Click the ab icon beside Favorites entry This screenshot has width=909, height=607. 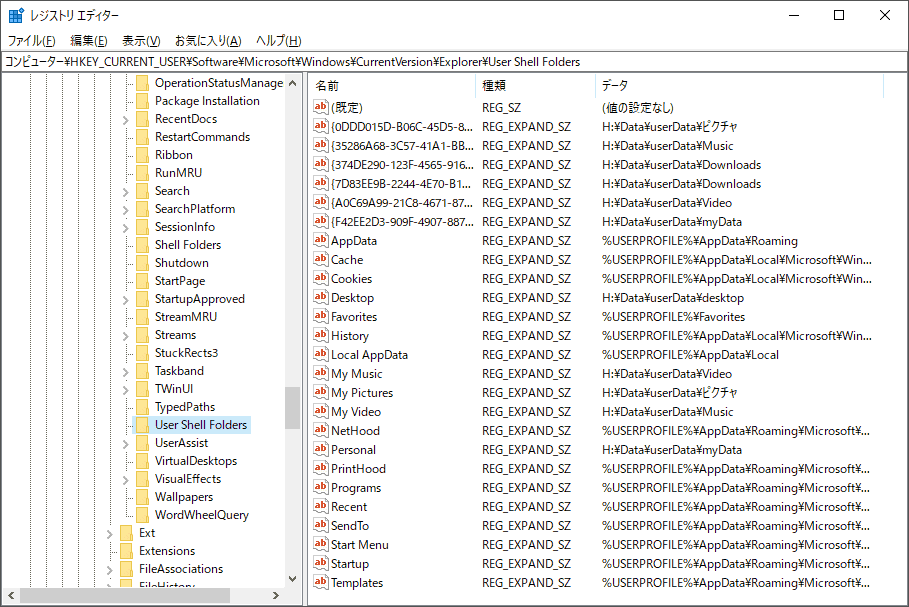321,317
